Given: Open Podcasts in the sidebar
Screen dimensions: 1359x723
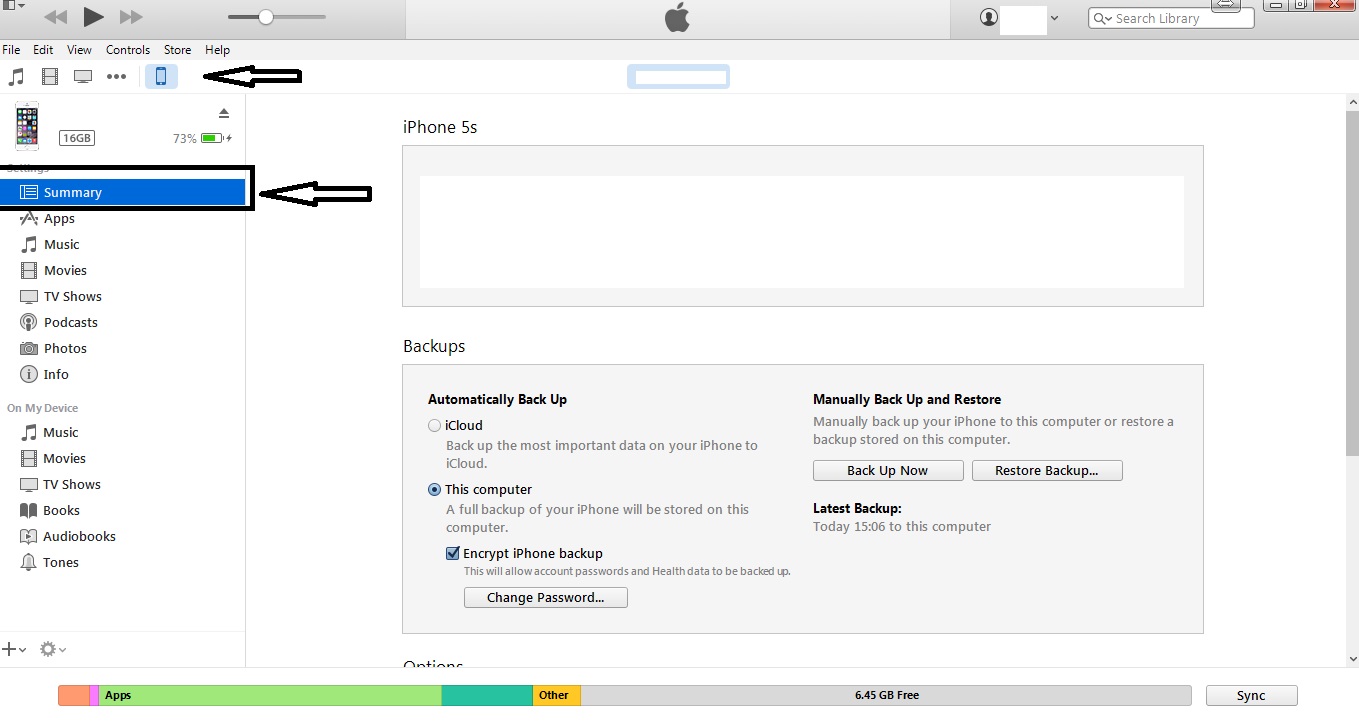Looking at the screenshot, I should pos(70,323).
